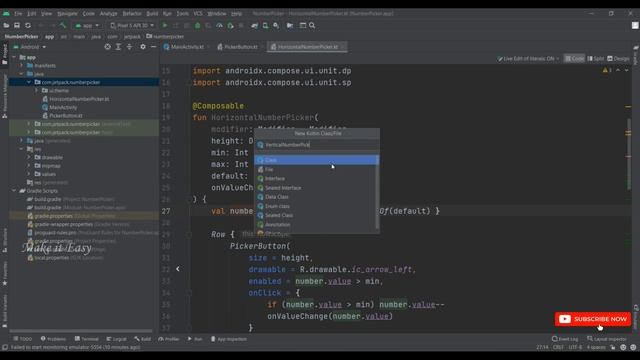Open the Refactor menu
This screenshot has width=640, height=360.
(x=132, y=13)
